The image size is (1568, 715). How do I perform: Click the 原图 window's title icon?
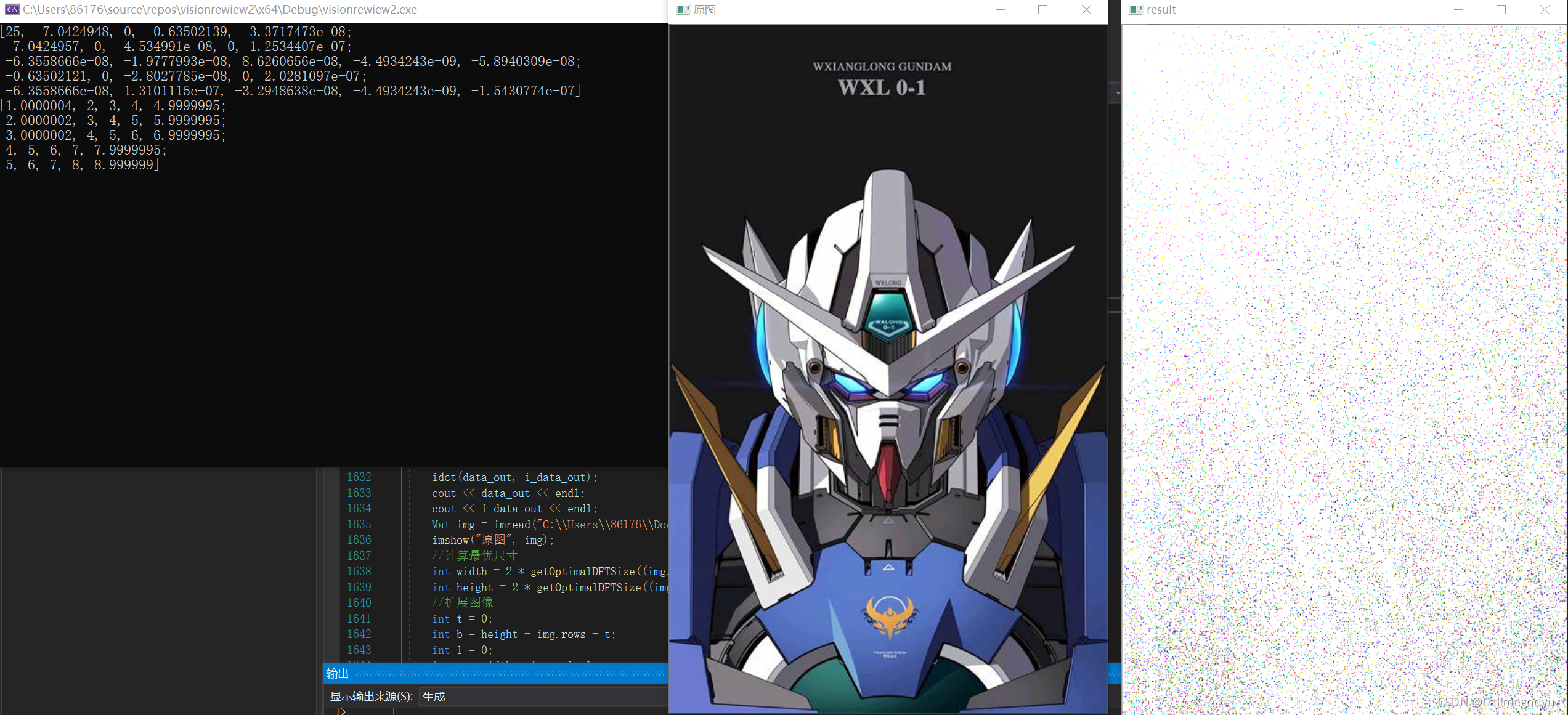coord(683,9)
